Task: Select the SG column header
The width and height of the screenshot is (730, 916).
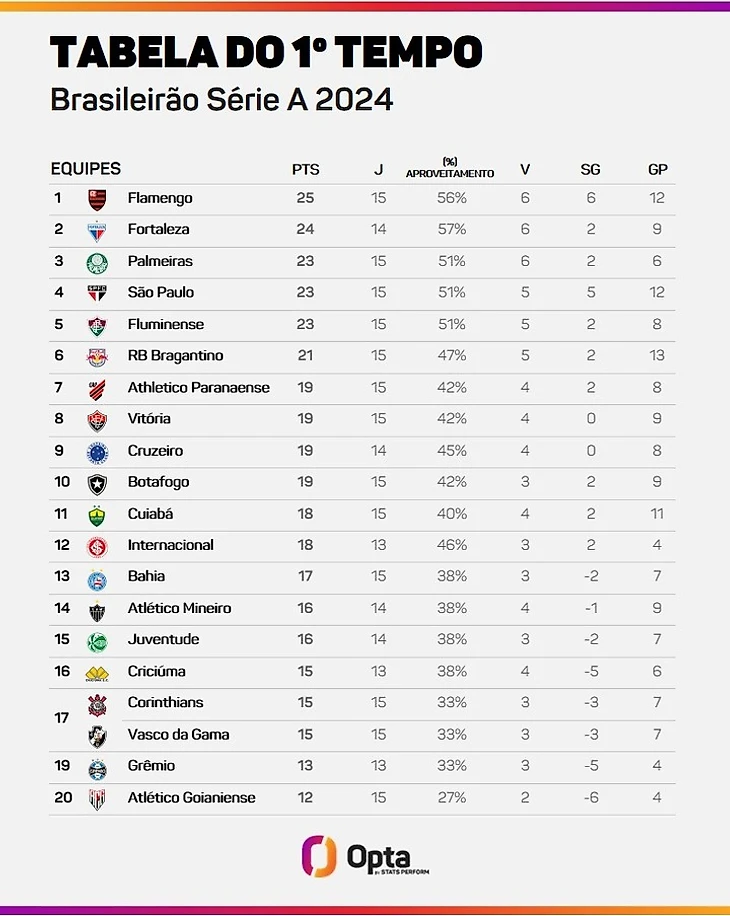Action: [x=590, y=170]
